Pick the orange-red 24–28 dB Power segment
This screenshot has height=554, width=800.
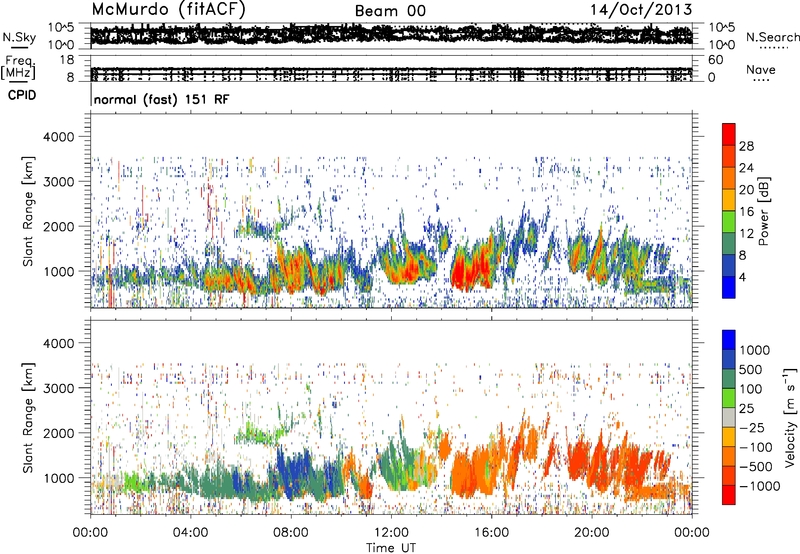click(729, 156)
